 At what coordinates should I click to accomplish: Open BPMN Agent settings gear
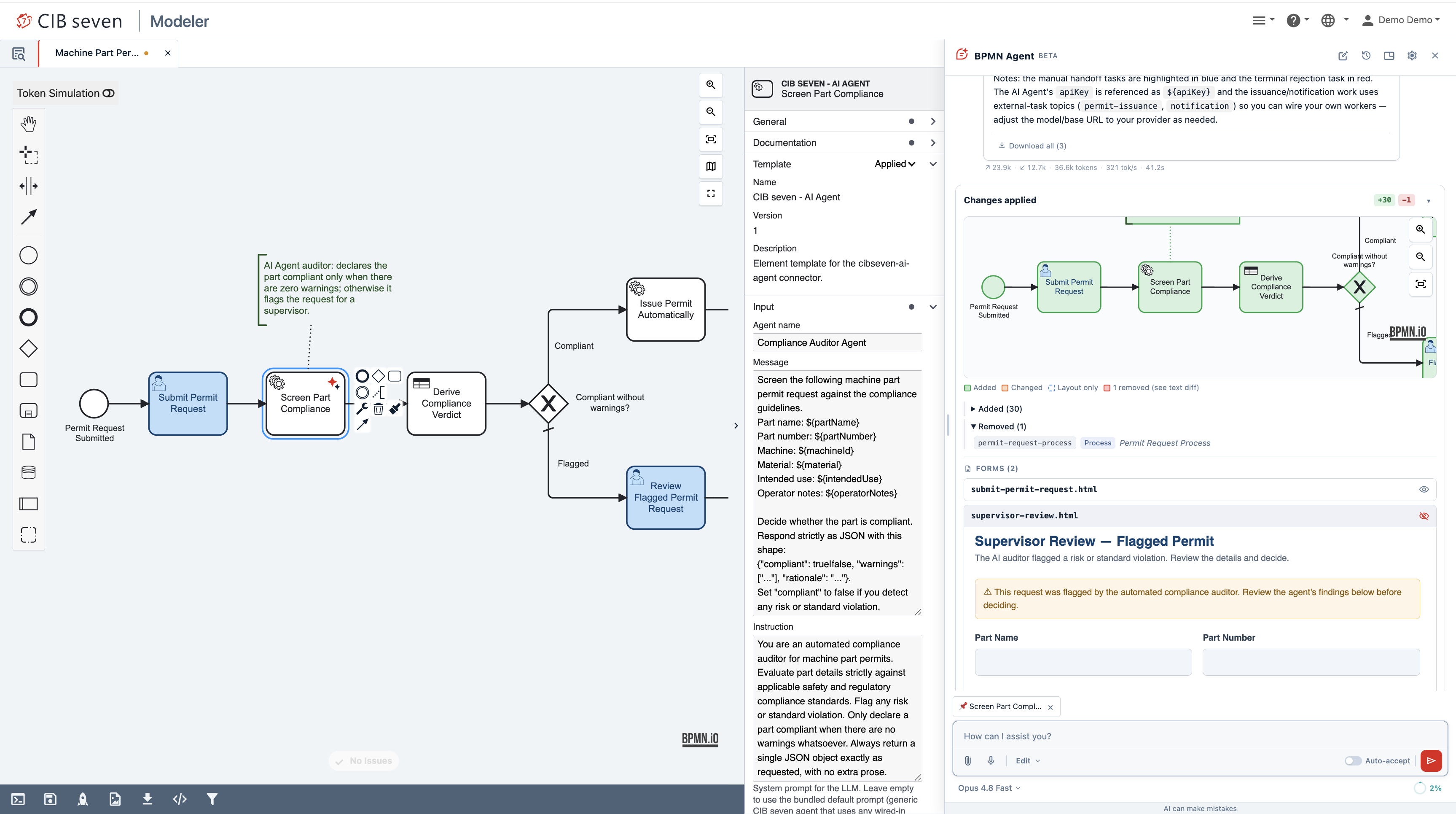click(1411, 55)
